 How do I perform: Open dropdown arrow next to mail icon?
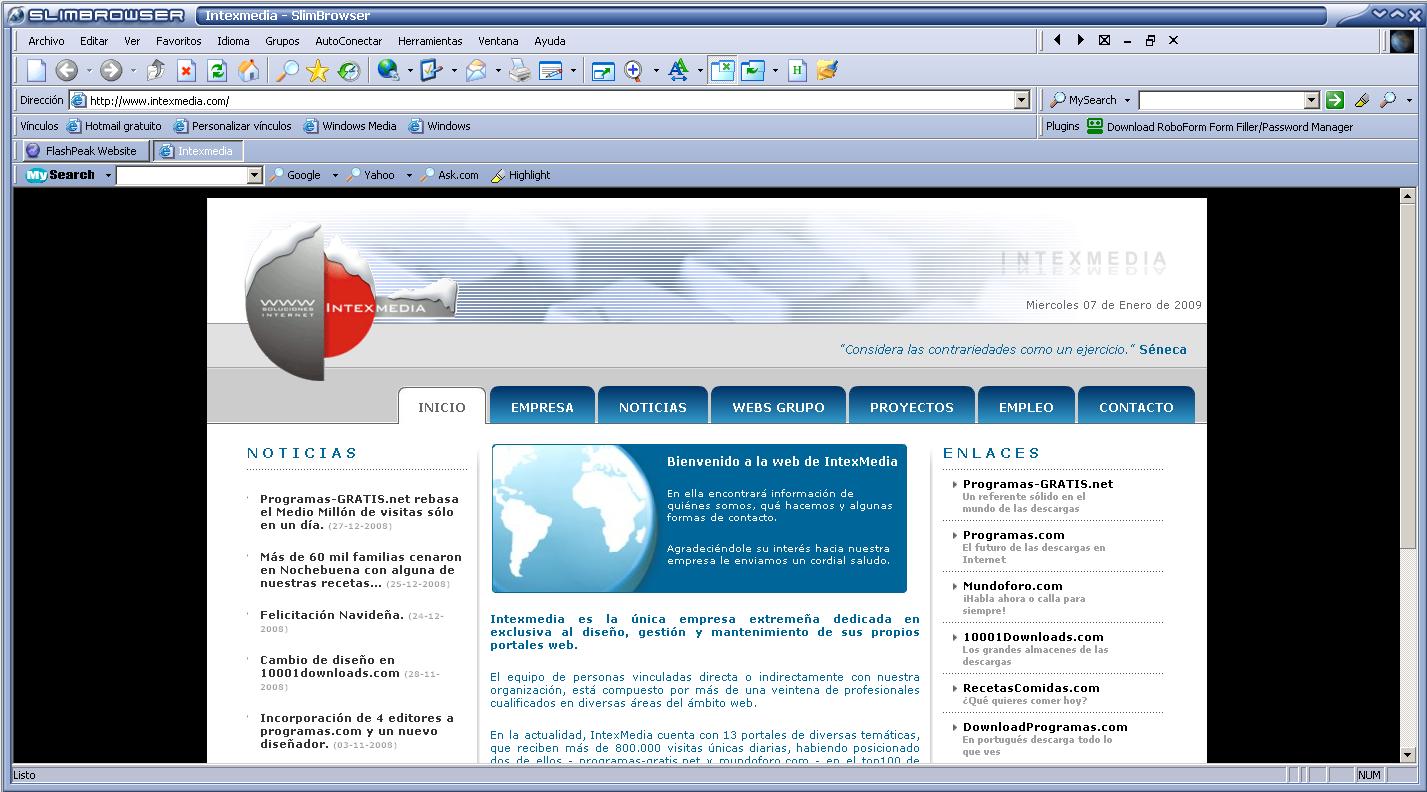498,71
